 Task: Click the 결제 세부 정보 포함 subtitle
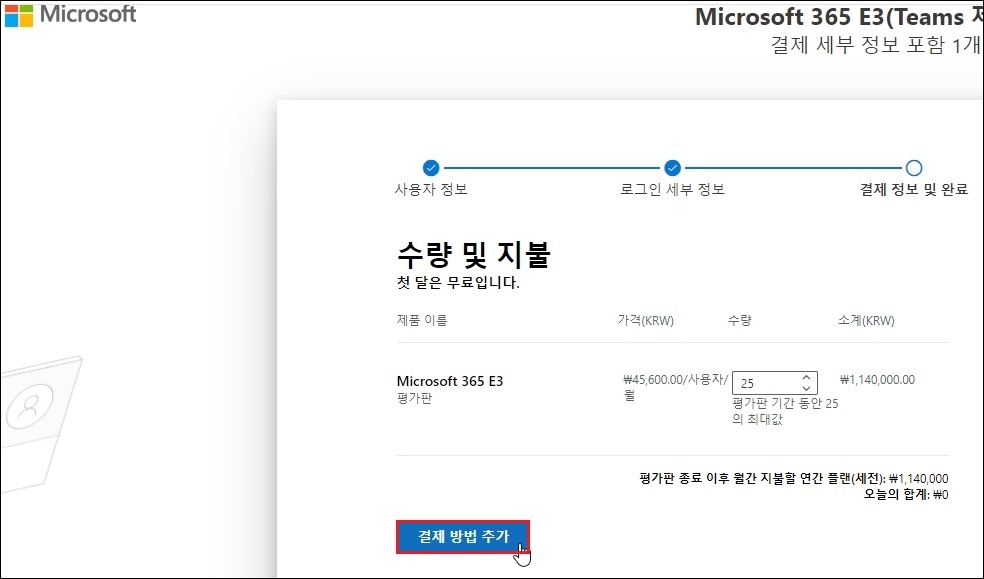[876, 45]
